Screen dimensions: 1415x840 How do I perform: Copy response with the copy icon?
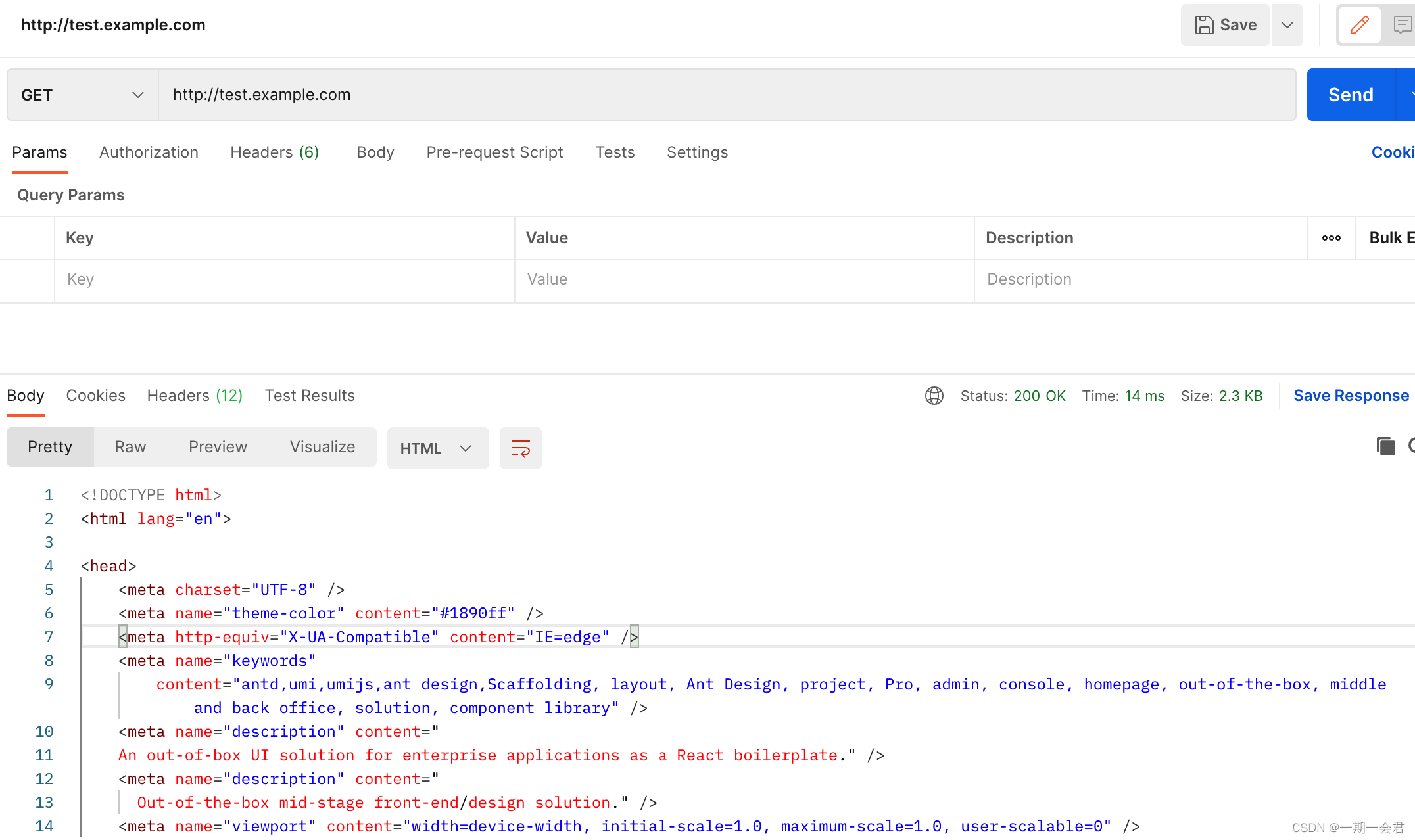[x=1385, y=446]
